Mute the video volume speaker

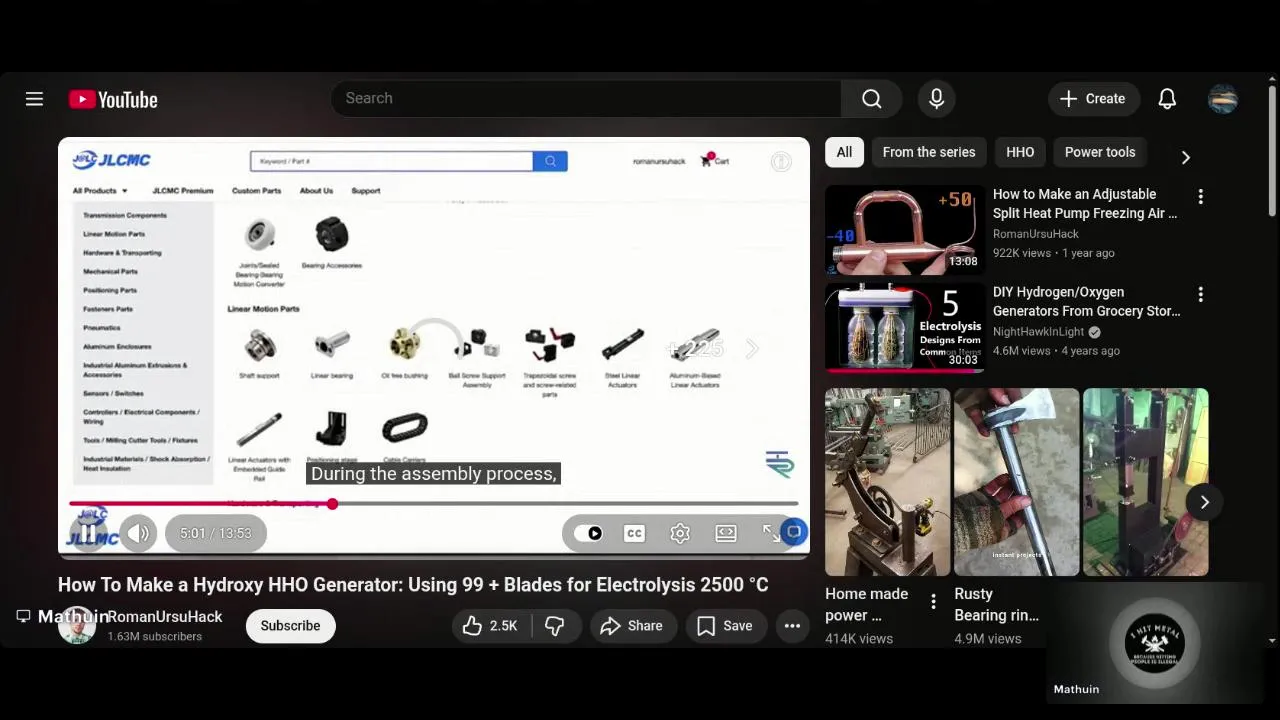coord(139,533)
